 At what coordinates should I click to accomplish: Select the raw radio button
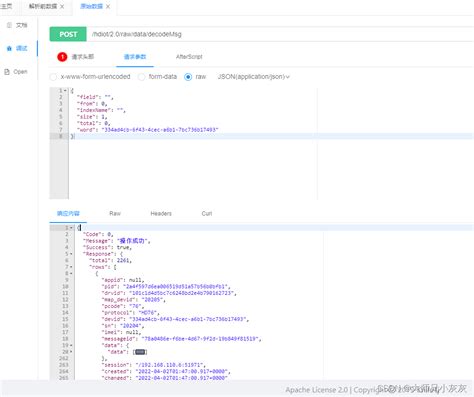[x=188, y=77]
